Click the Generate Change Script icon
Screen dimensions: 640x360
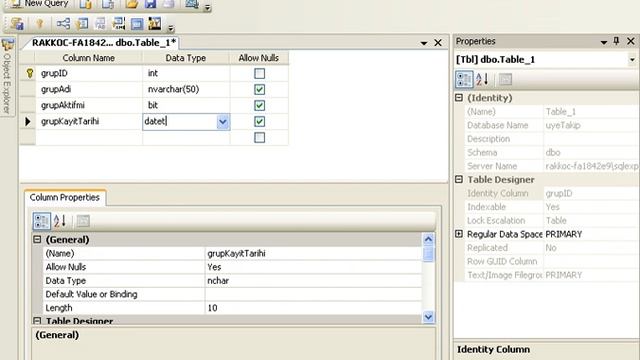17,24
